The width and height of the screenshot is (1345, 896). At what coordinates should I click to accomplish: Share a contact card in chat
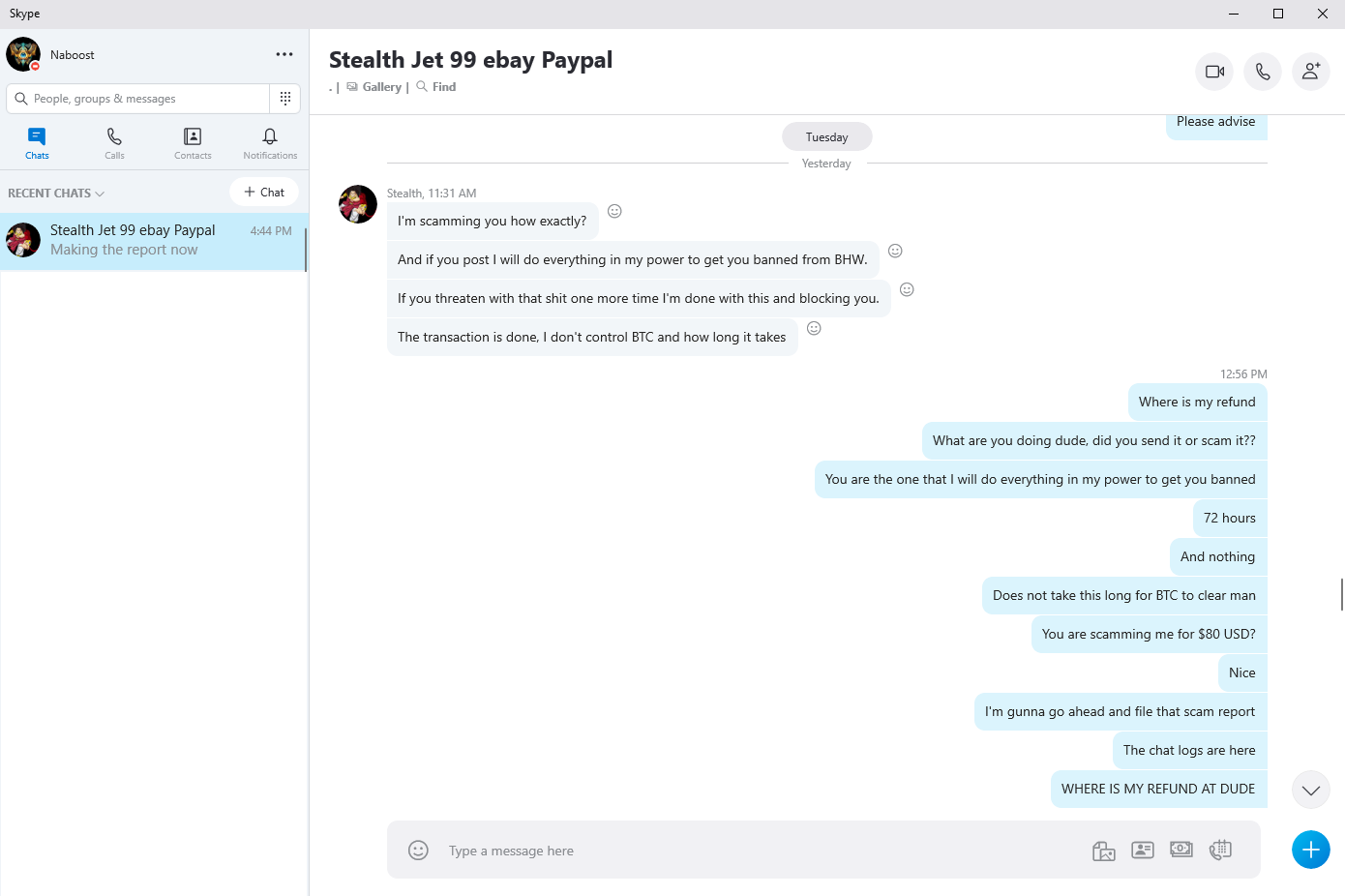coord(1143,850)
